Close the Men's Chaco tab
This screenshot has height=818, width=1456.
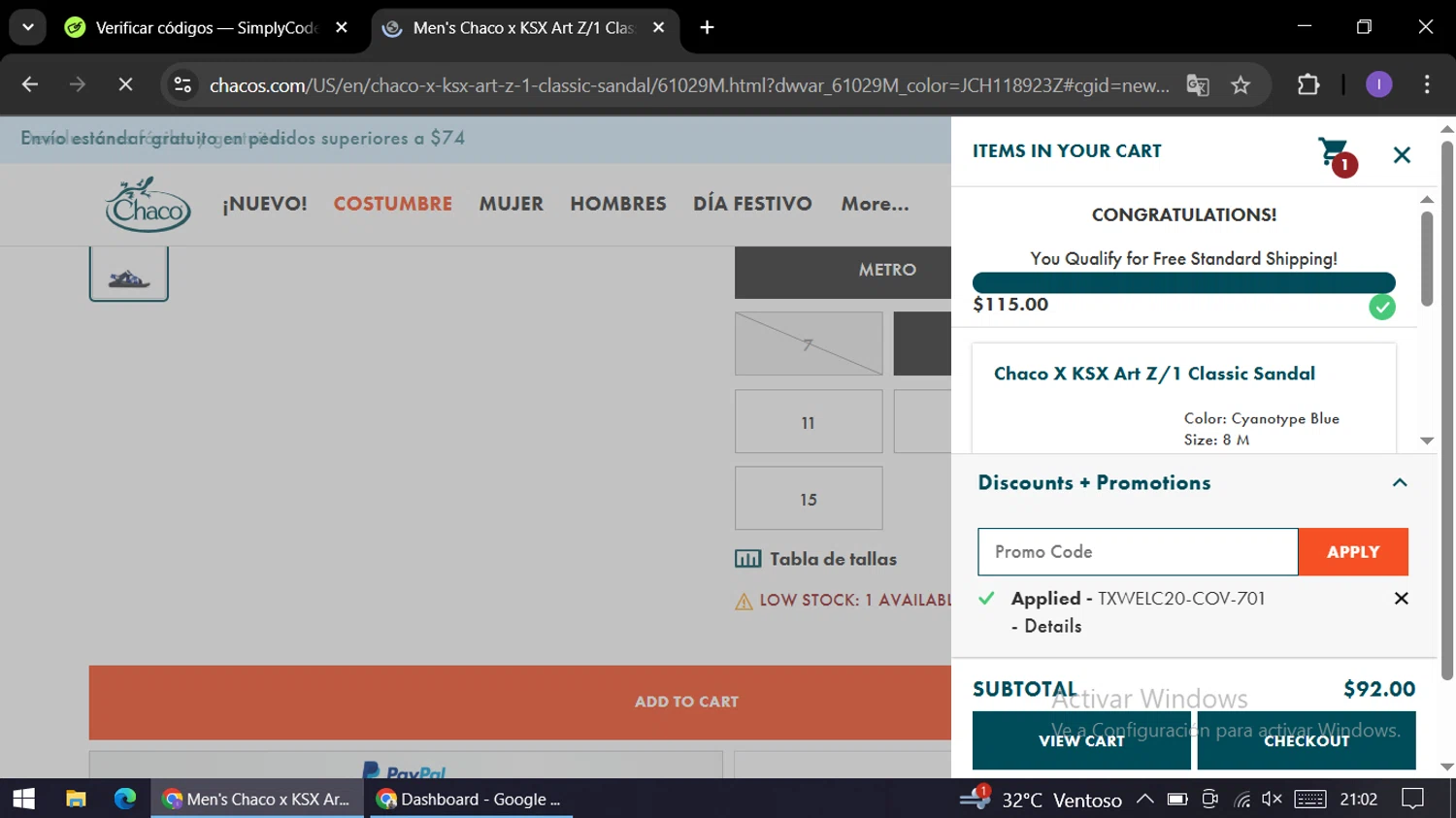pyautogui.click(x=659, y=28)
